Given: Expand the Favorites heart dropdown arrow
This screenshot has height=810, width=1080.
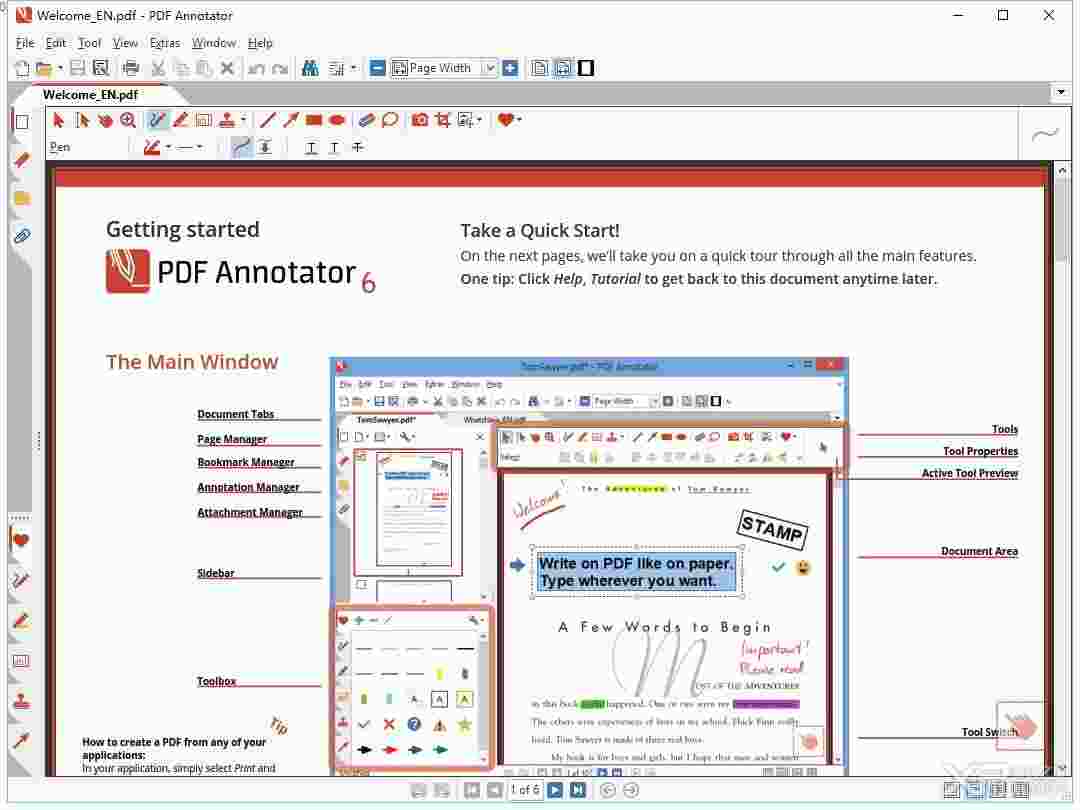Looking at the screenshot, I should coord(519,120).
